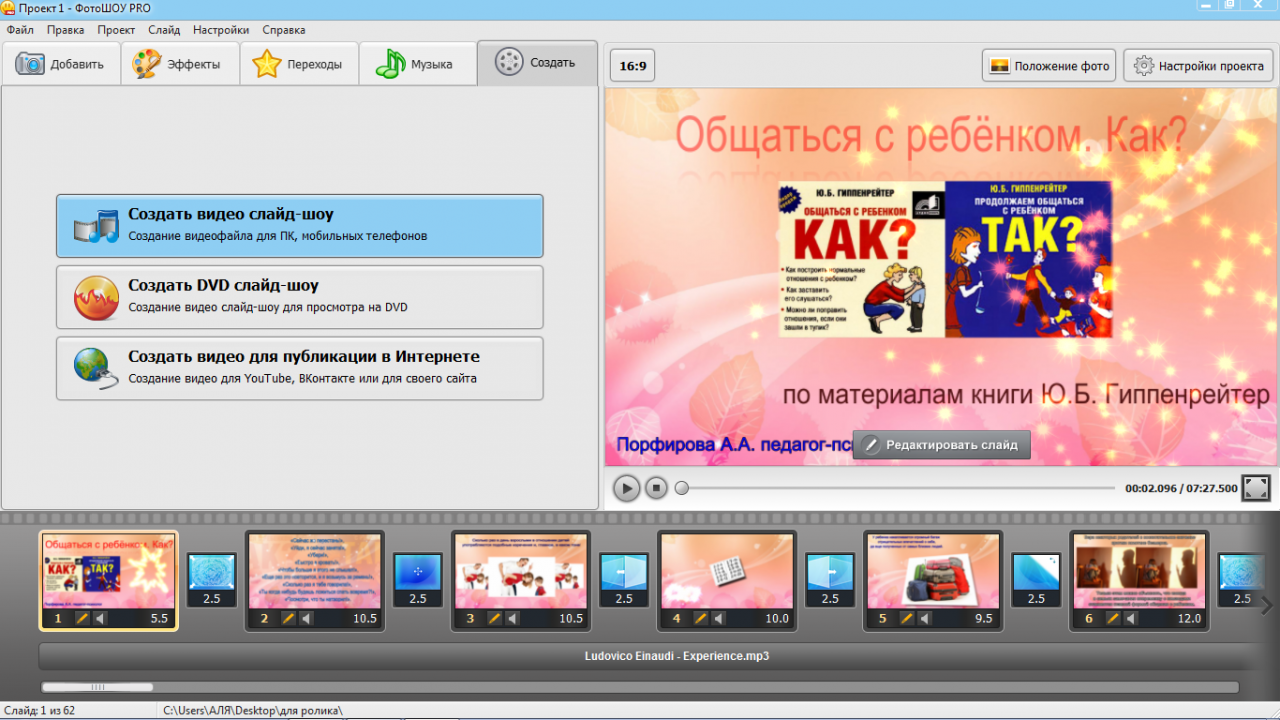The image size is (1280, 720).
Task: Advance the timeline with right arrow
Action: tap(1267, 605)
